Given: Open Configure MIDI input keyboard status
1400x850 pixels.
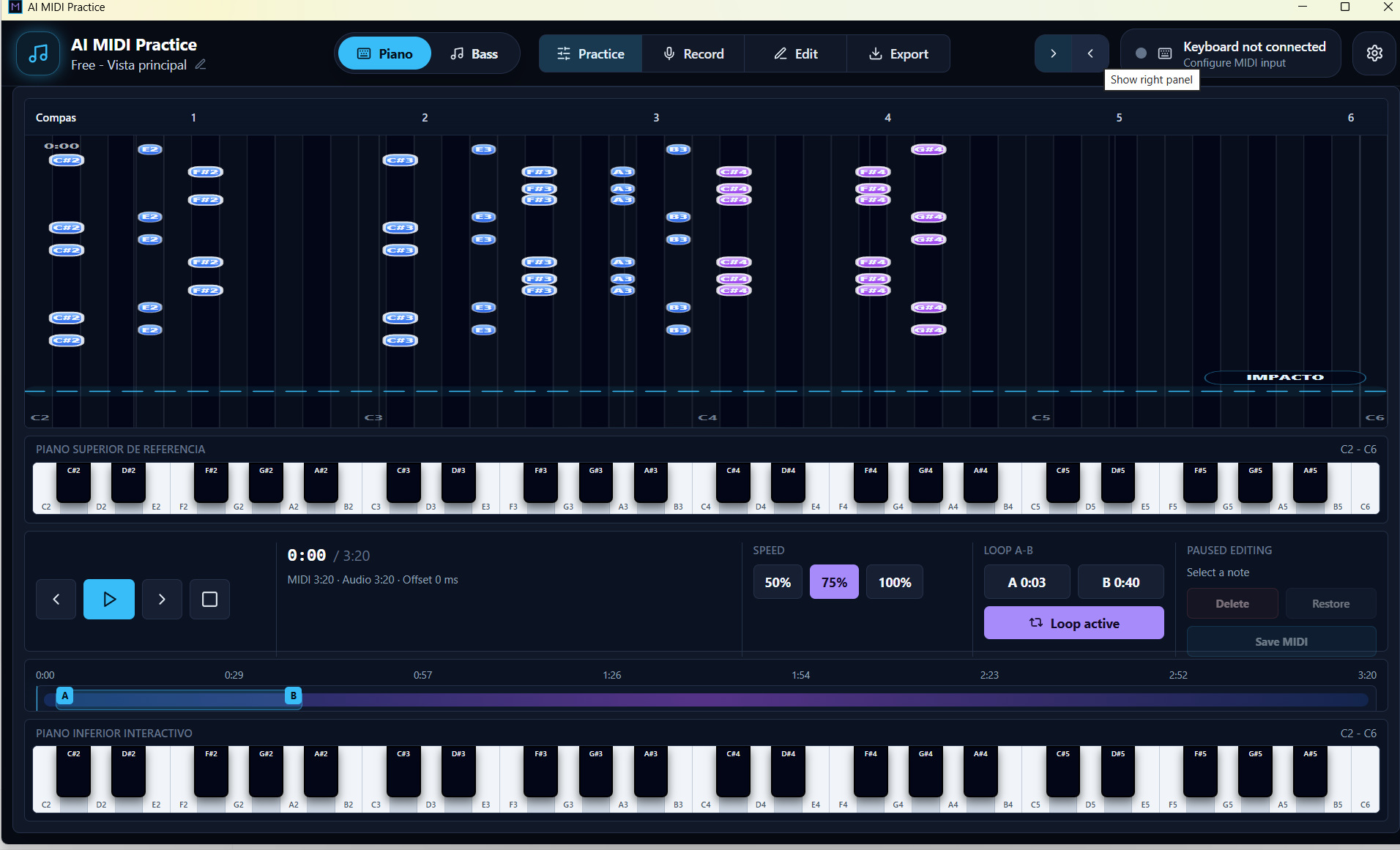Looking at the screenshot, I should (x=1231, y=53).
